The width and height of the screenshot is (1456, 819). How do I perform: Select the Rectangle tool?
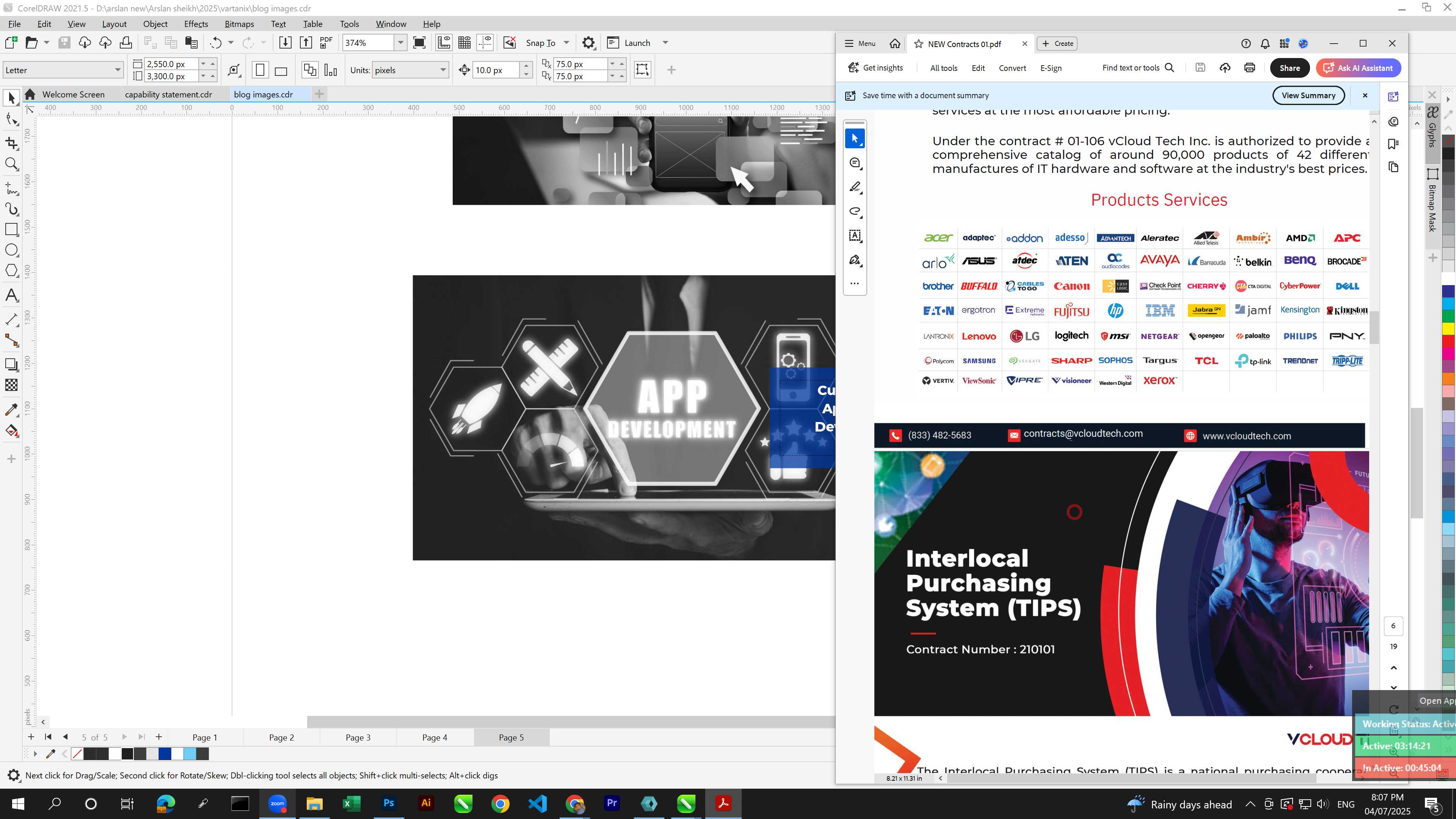pos(11,229)
